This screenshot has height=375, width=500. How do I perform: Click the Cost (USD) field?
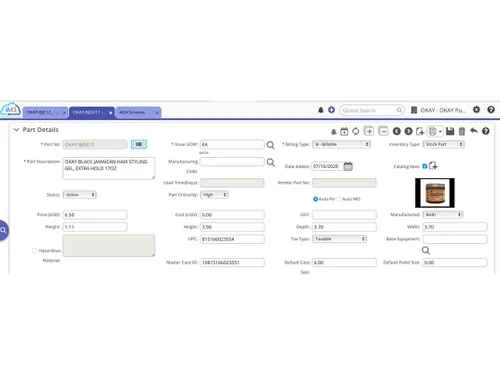coord(232,215)
